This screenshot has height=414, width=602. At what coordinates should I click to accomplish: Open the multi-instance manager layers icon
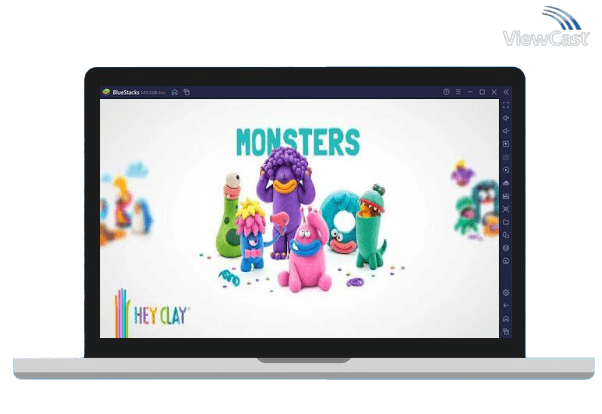506,248
